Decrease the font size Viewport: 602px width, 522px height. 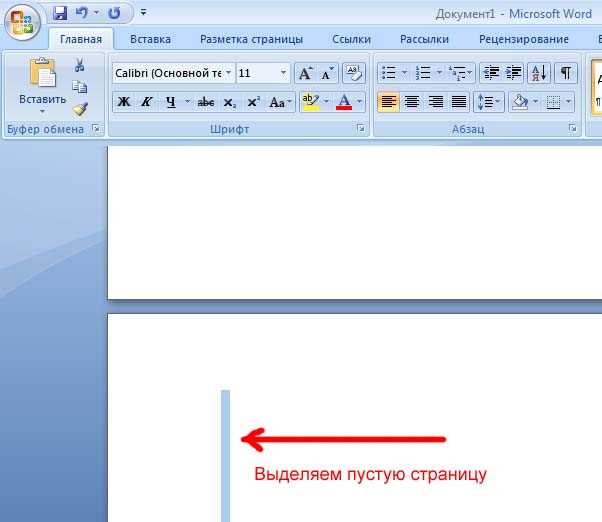click(327, 73)
